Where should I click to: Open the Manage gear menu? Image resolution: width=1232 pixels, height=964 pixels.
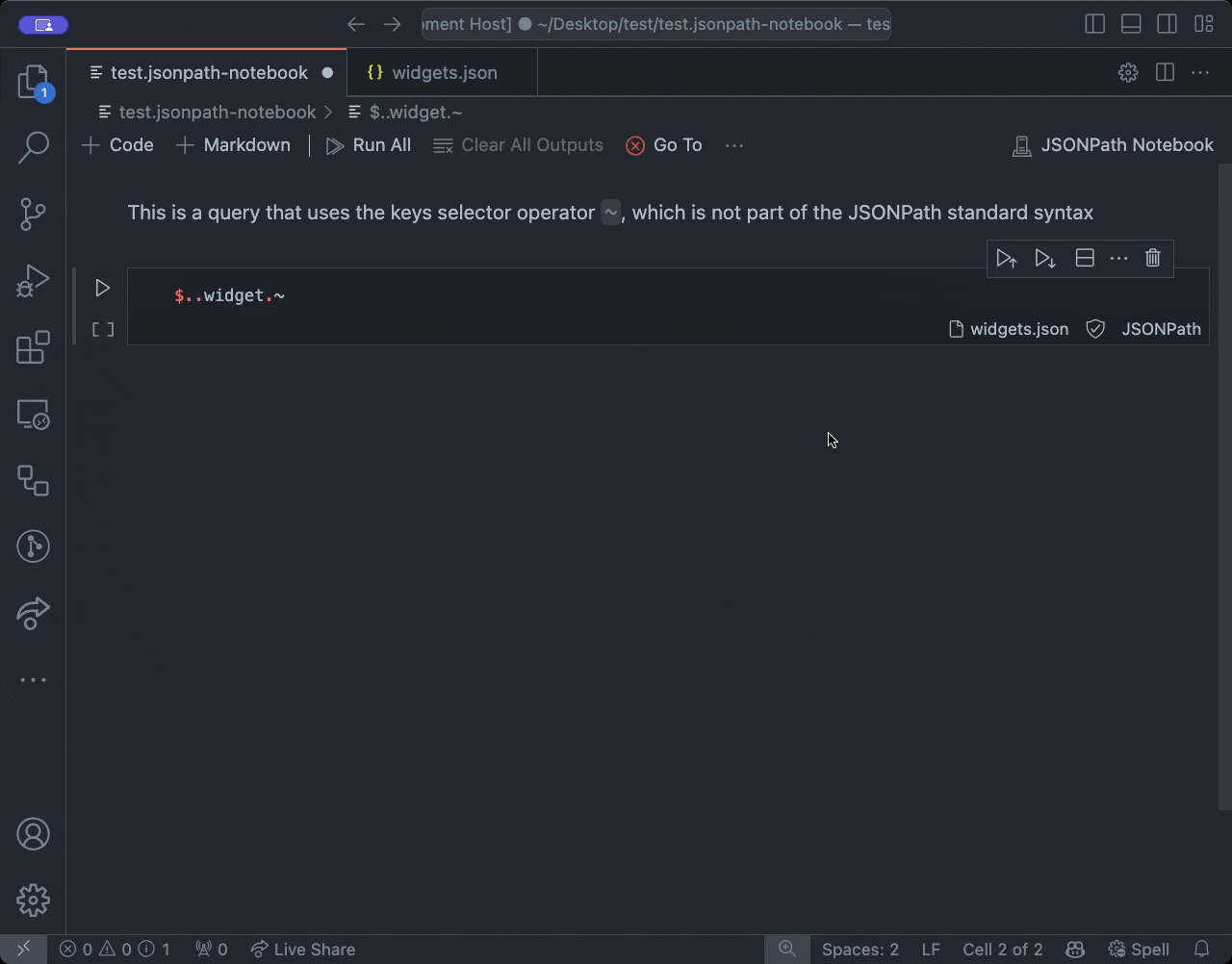click(x=34, y=901)
